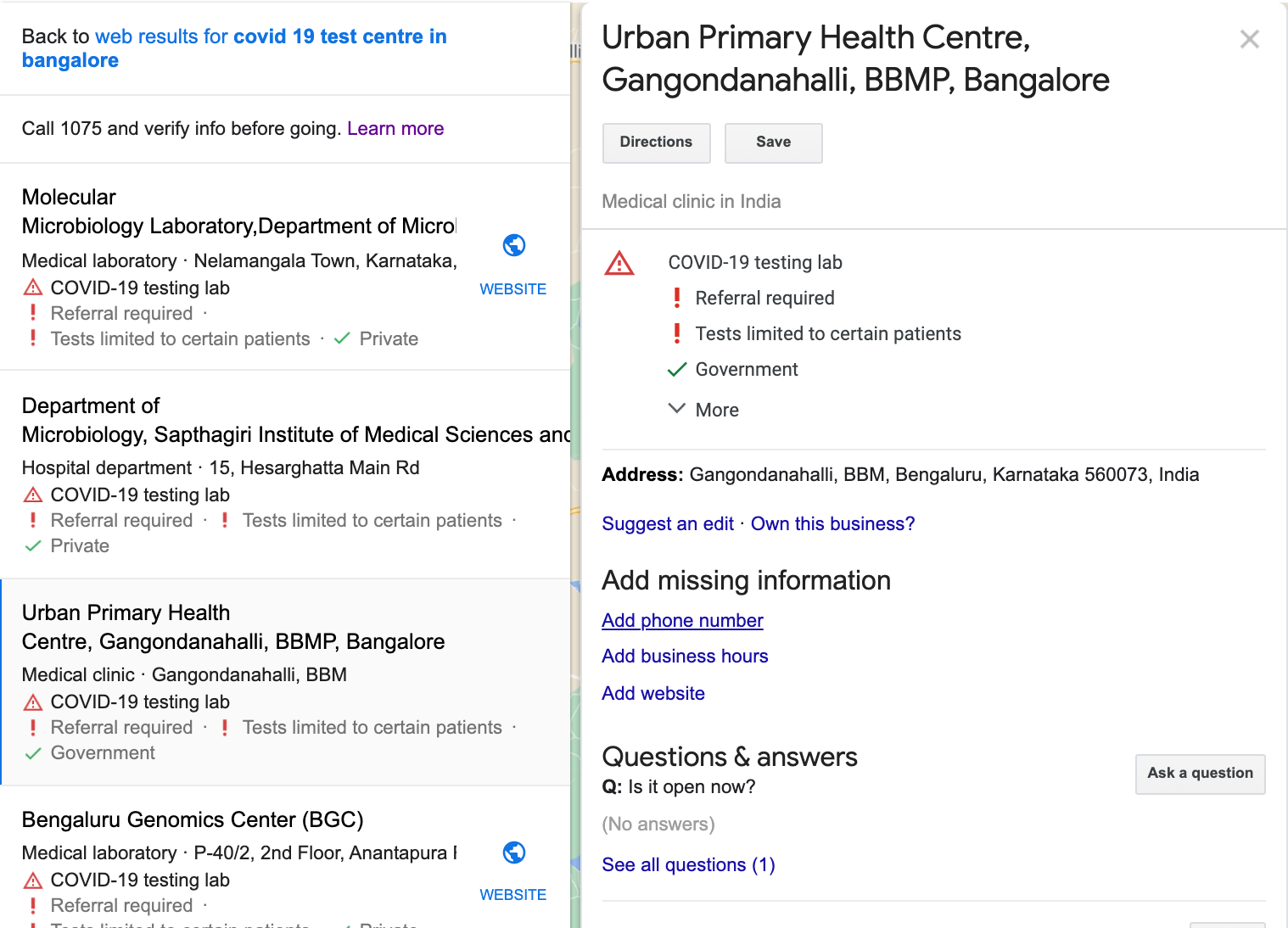Click the Suggest an edit link

(x=668, y=524)
